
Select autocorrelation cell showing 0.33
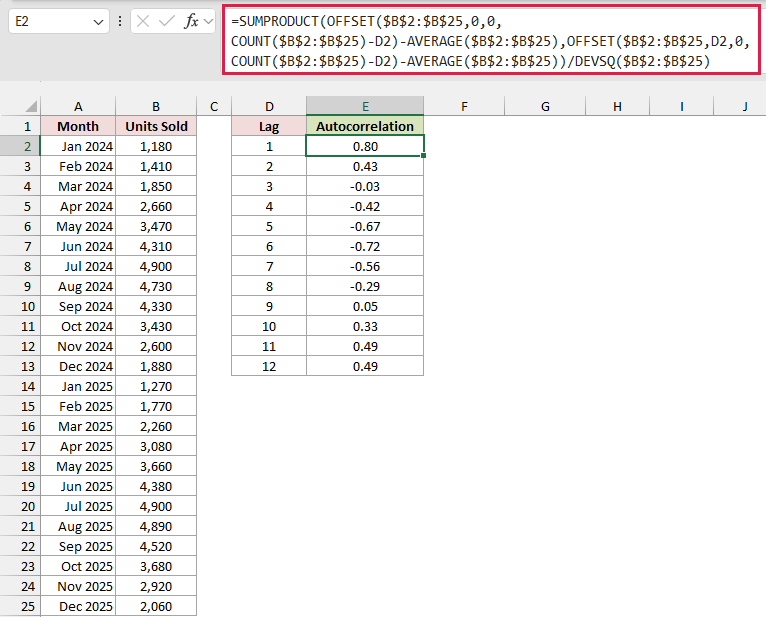(x=365, y=326)
